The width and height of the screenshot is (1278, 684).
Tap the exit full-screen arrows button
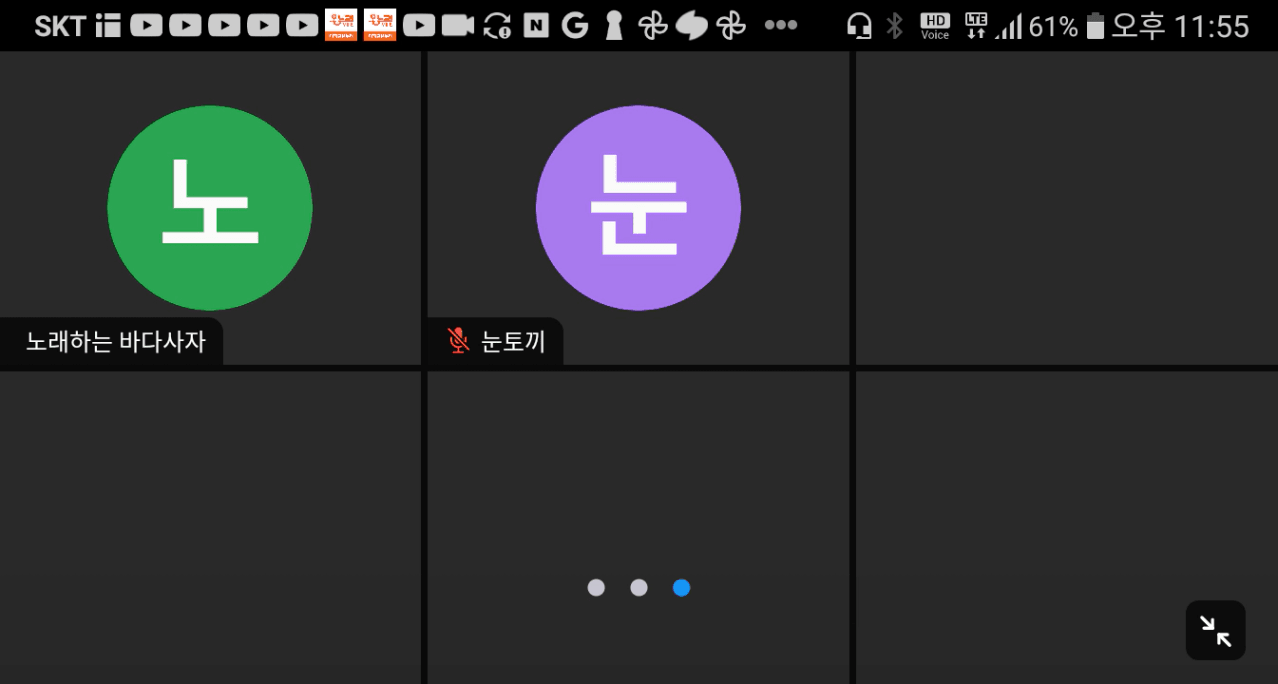(x=1215, y=630)
